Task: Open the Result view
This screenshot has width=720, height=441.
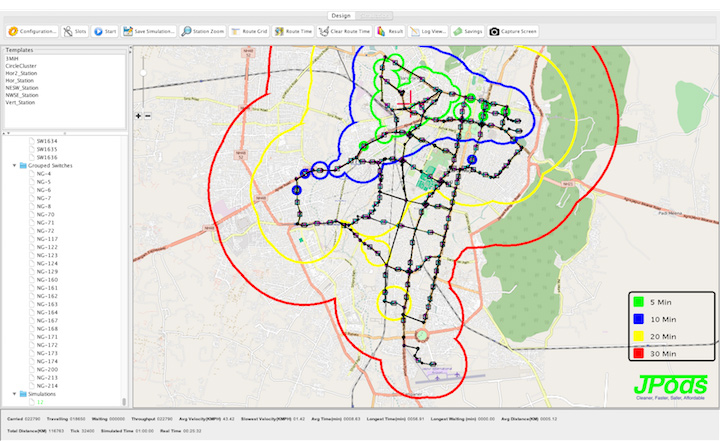Action: click(x=391, y=31)
